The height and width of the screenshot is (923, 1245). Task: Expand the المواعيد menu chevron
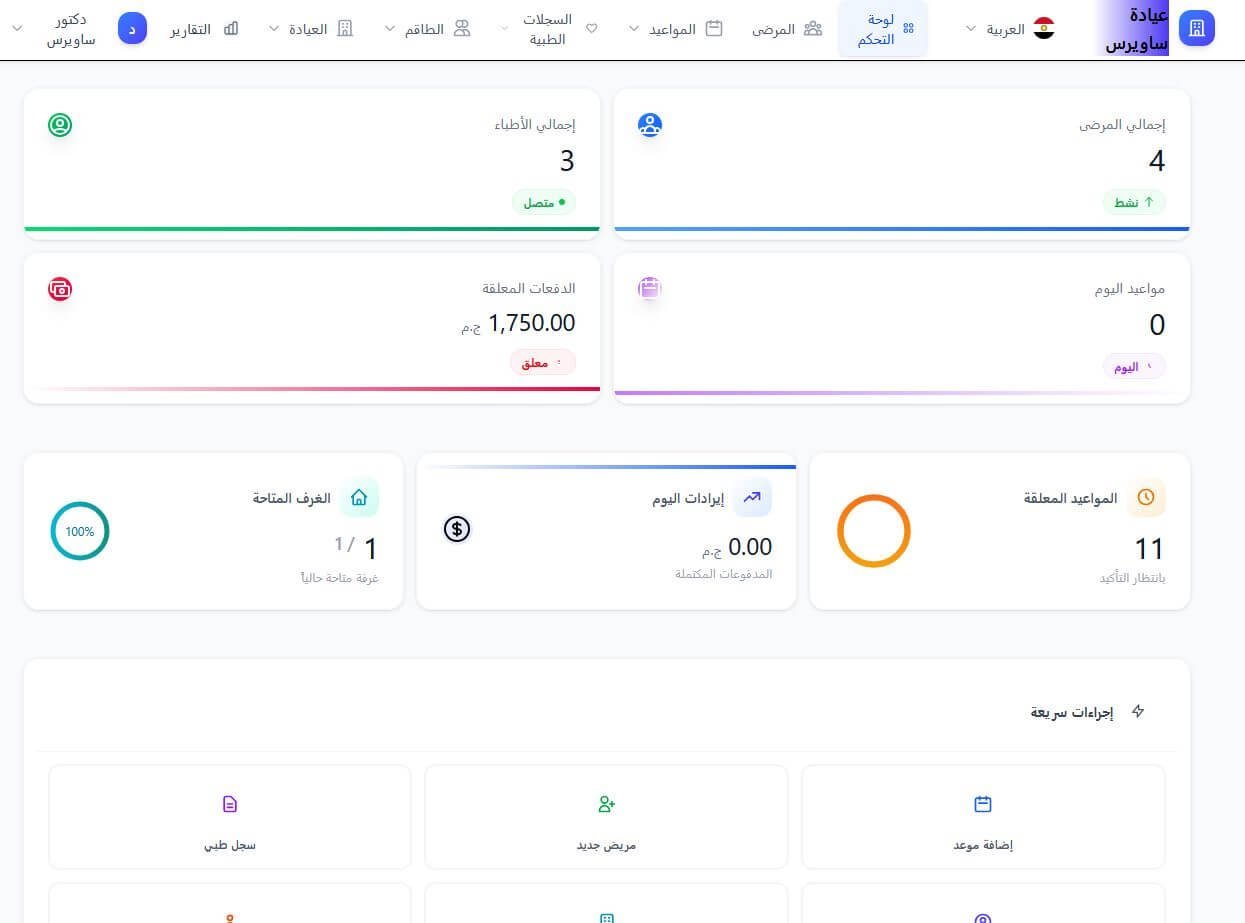633,29
